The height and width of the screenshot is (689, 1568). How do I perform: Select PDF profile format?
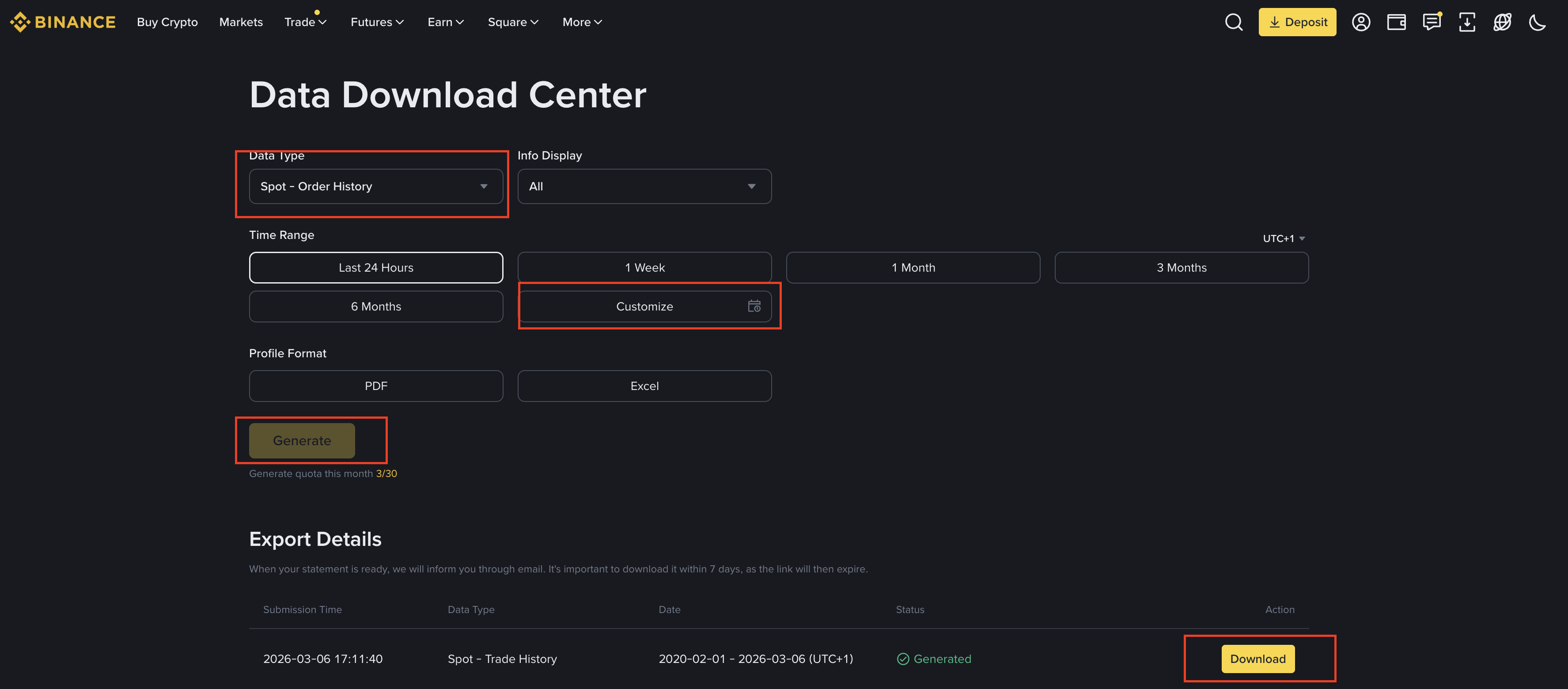click(375, 386)
